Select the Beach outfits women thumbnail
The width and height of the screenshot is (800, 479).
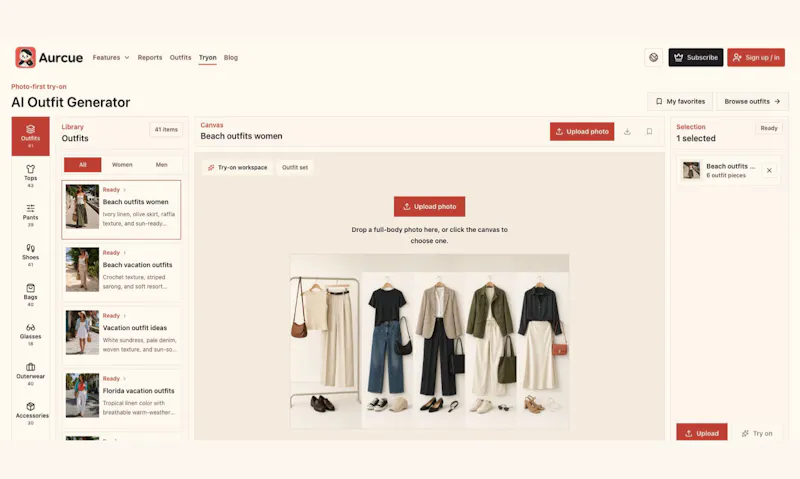(x=82, y=207)
